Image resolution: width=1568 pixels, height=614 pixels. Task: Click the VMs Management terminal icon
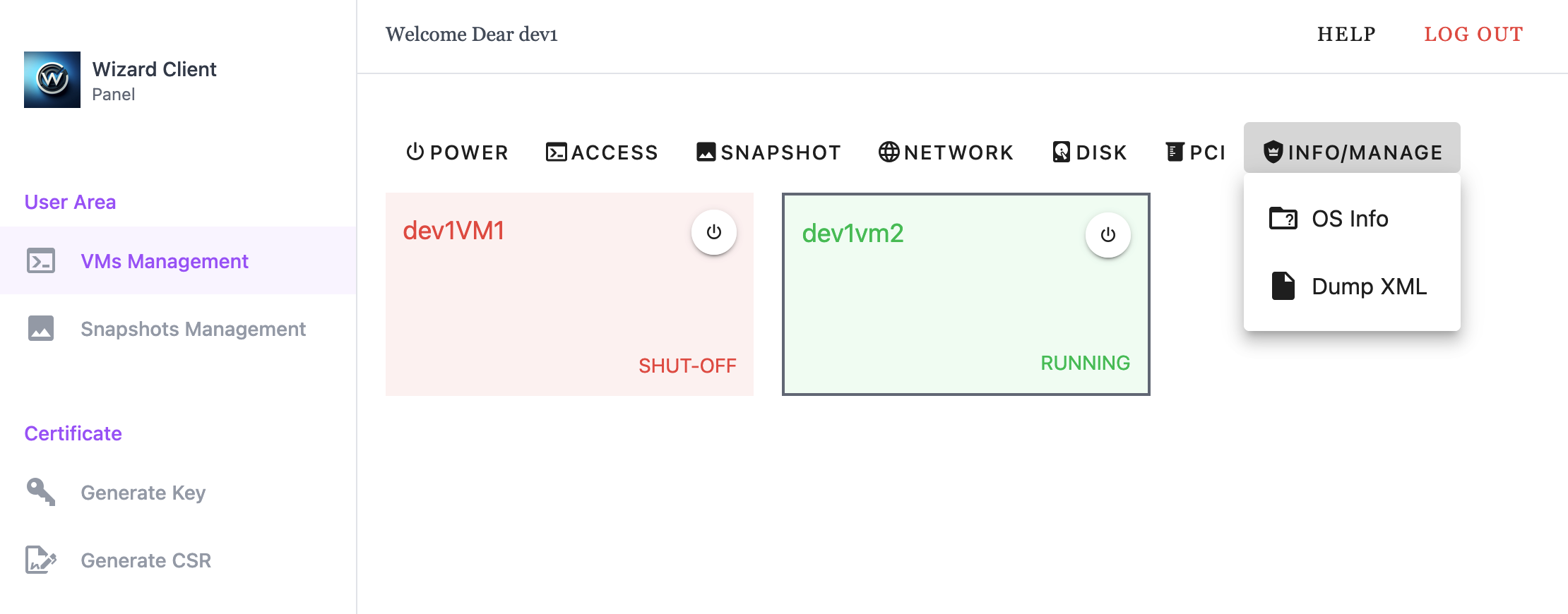[x=41, y=261]
